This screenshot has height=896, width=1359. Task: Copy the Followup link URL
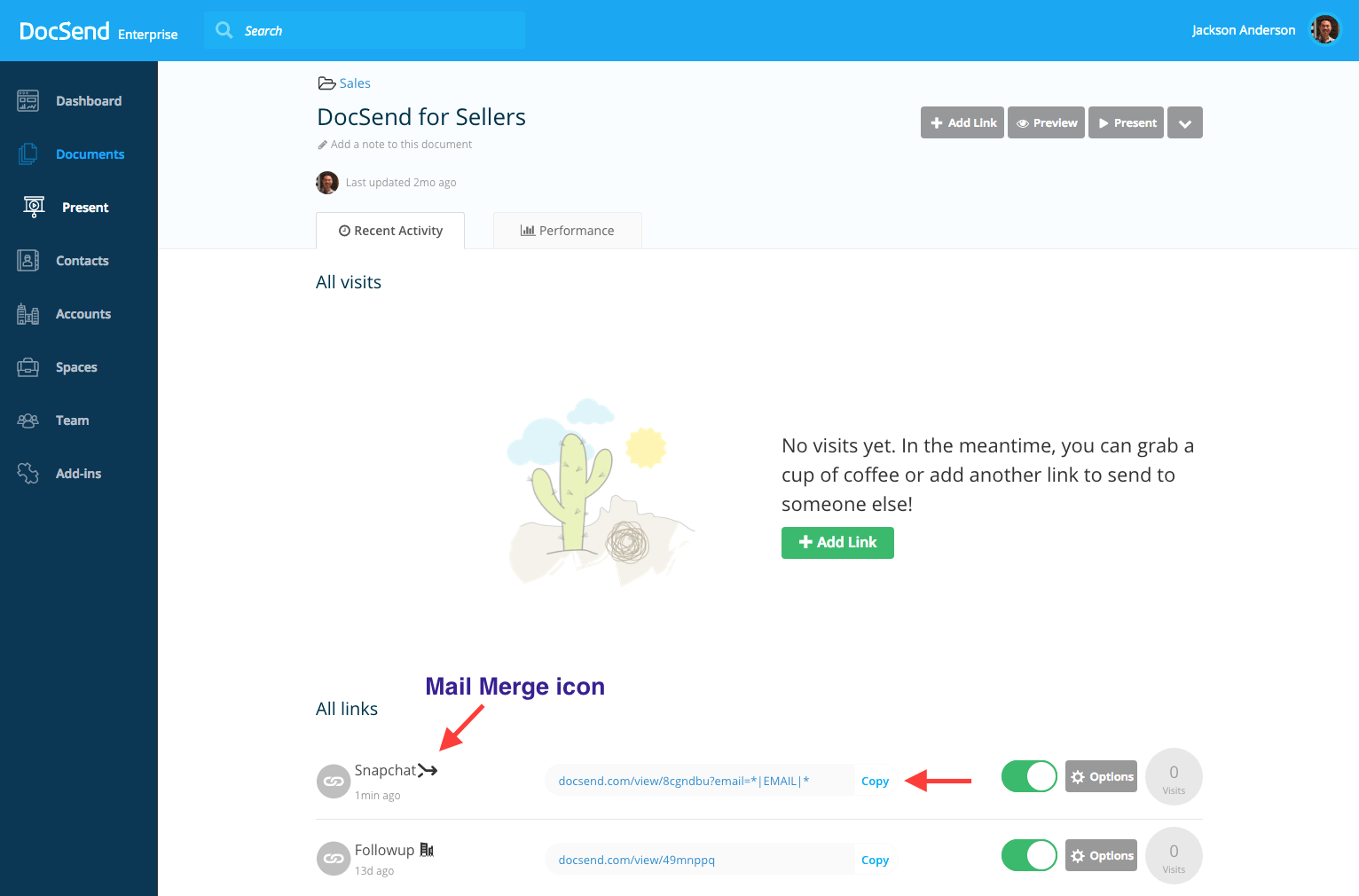(x=875, y=860)
